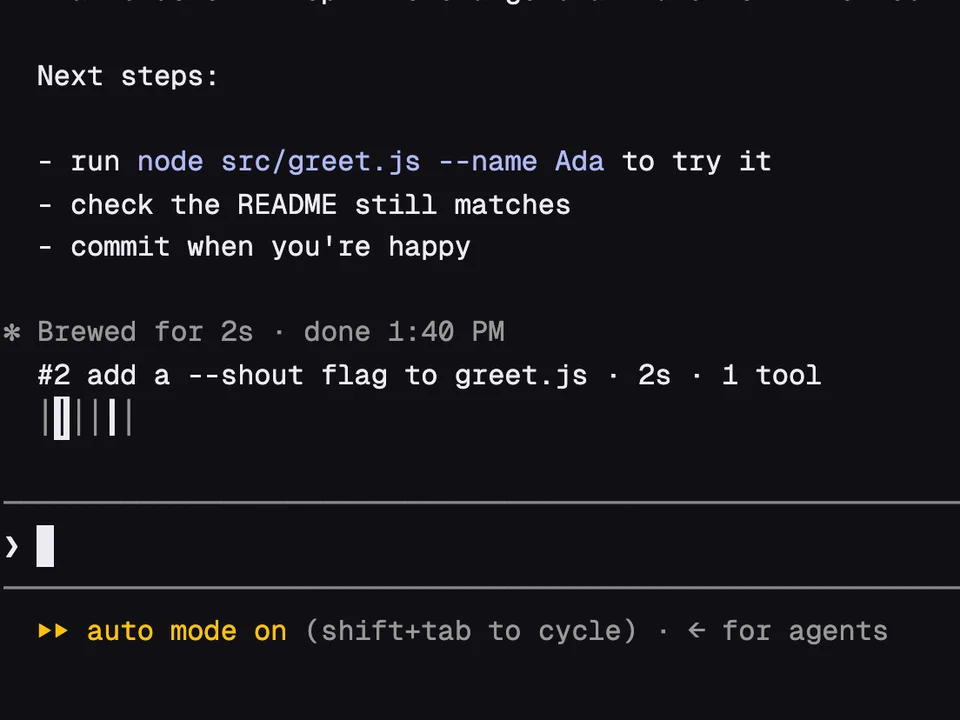Viewport: 960px width, 720px height.
Task: Click 'commit when you're happy' line
Action: [x=254, y=247]
